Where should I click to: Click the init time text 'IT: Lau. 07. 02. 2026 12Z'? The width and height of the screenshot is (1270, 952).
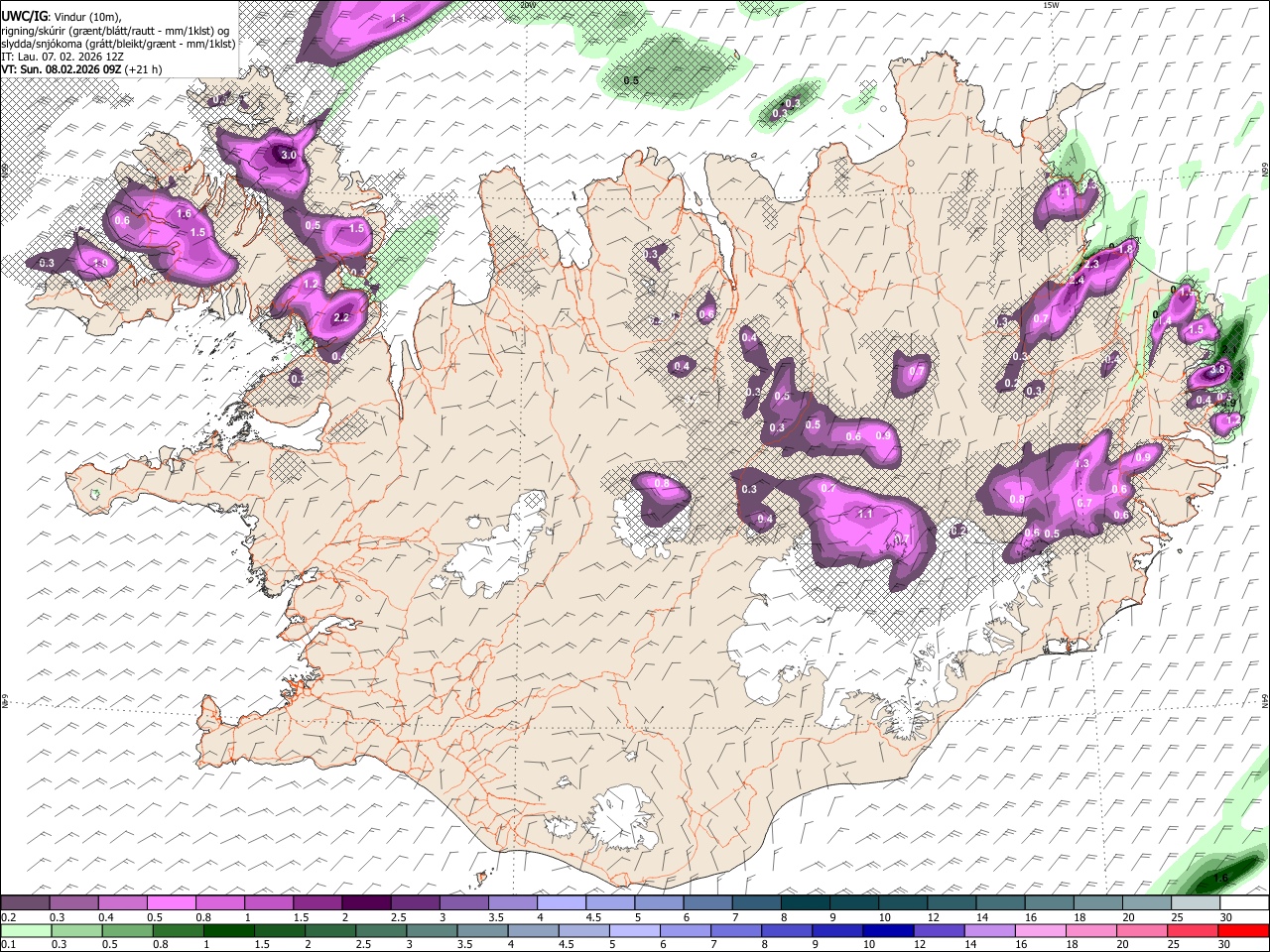[63, 57]
